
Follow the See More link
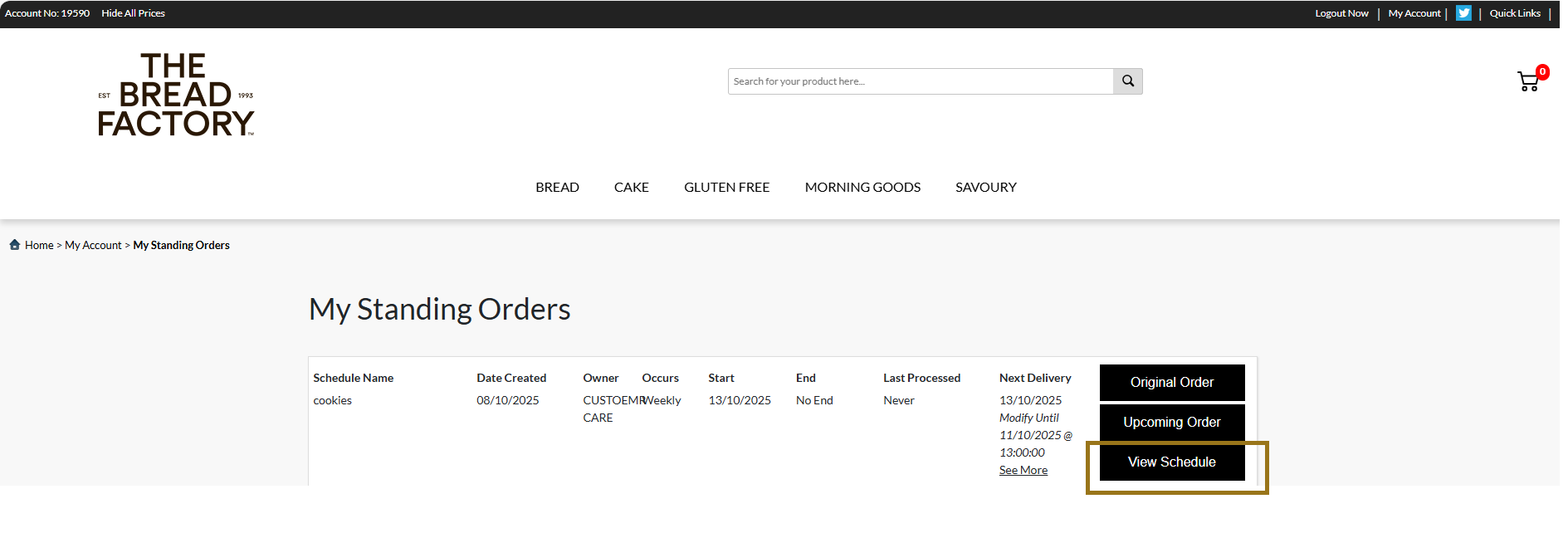(1023, 470)
